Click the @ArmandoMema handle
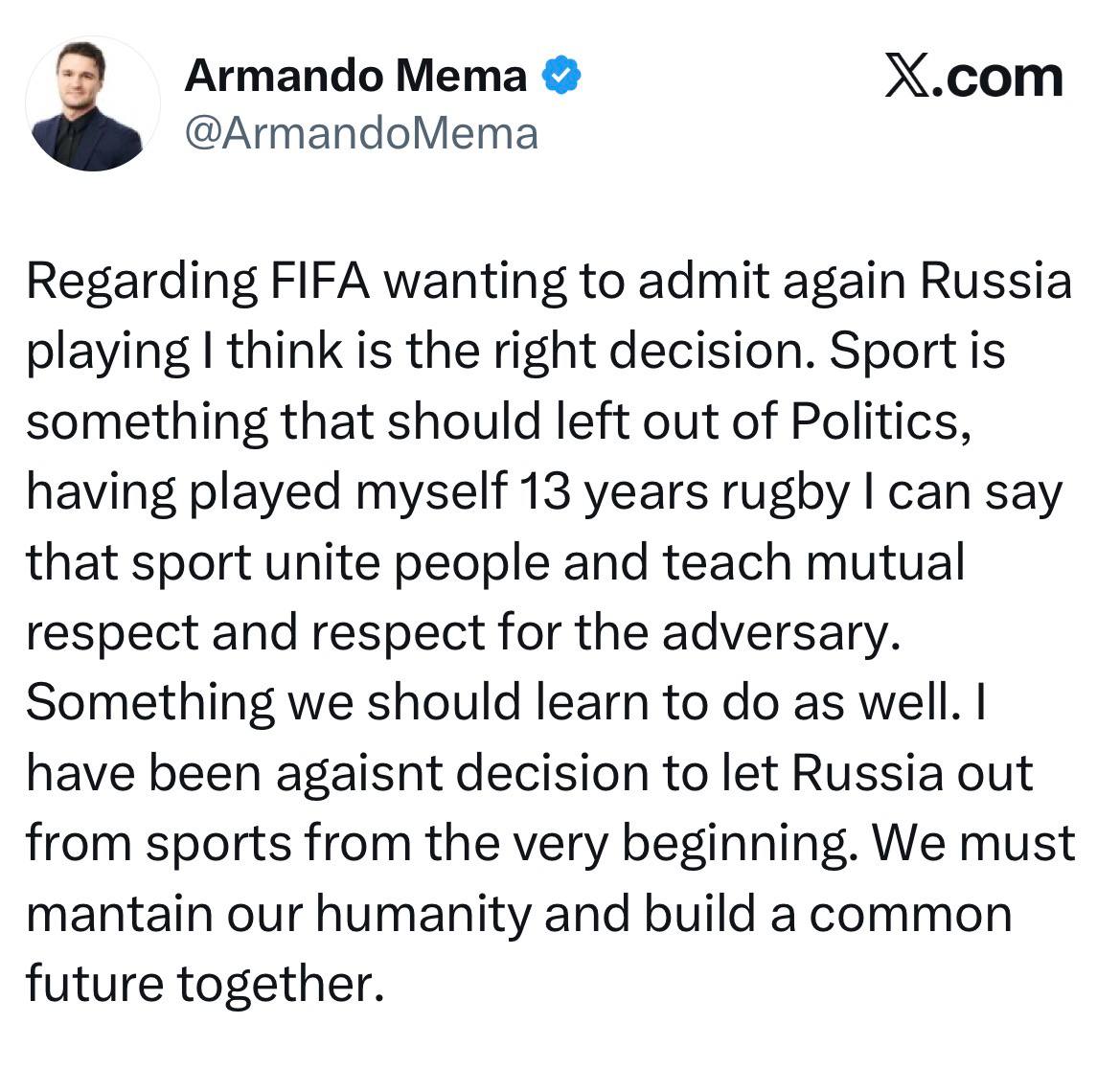1120x1069 pixels. (360, 134)
